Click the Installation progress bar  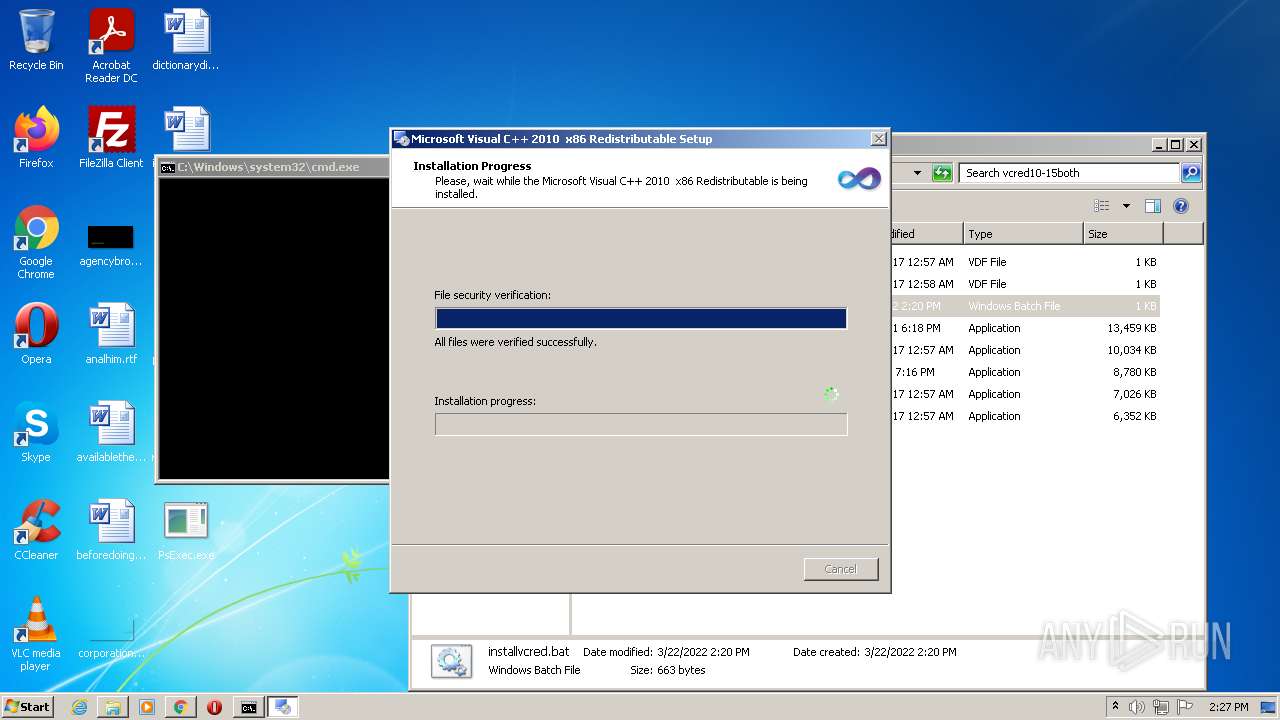click(x=641, y=424)
